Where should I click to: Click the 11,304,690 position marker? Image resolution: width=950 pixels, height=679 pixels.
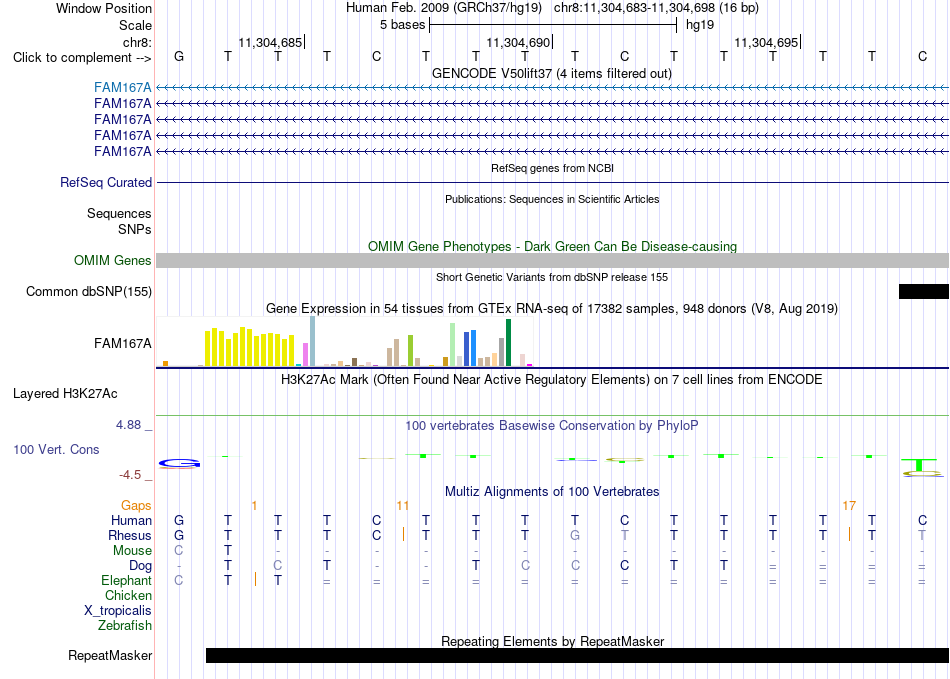tap(519, 42)
